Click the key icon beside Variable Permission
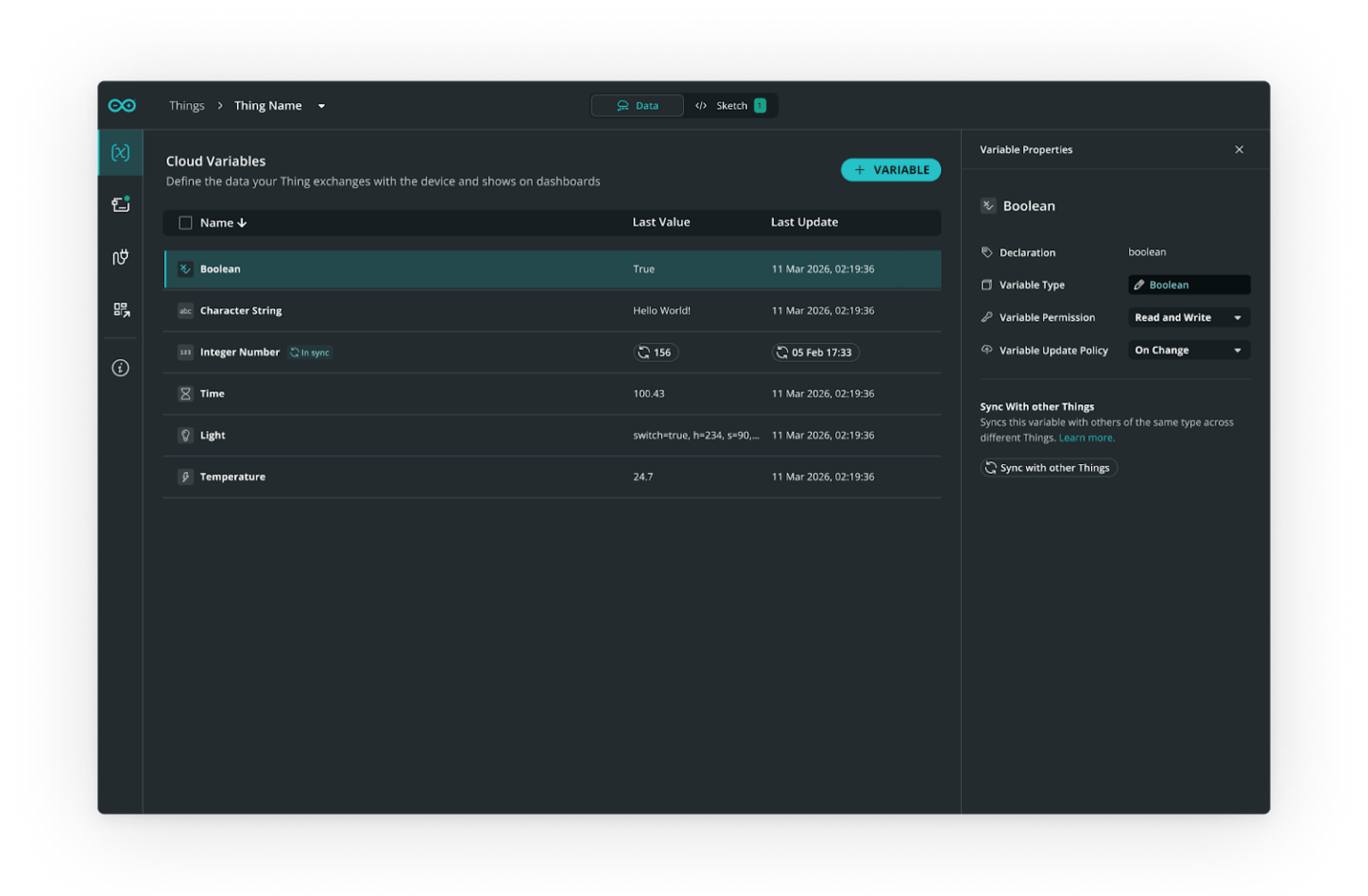 click(987, 317)
